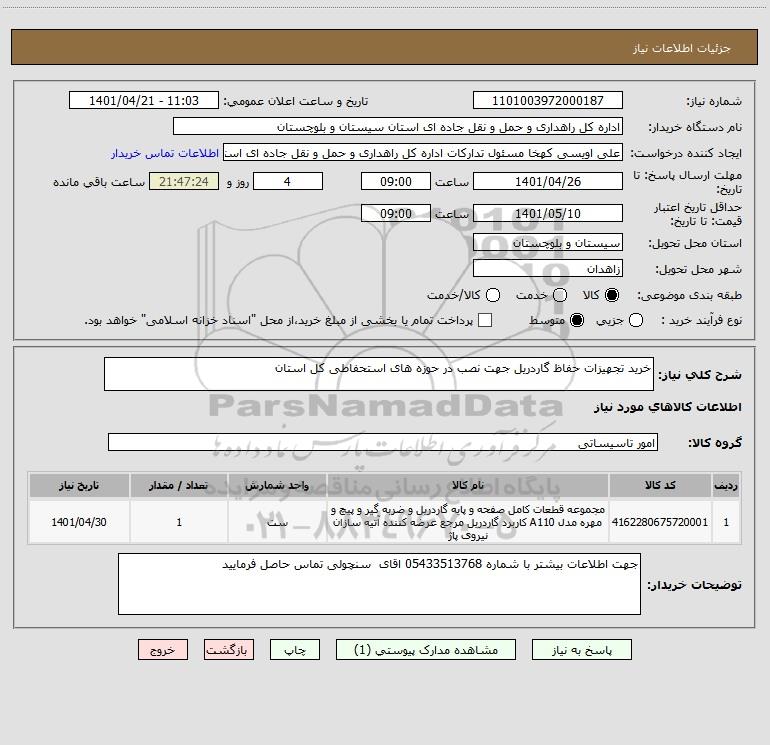This screenshot has width=770, height=745.
Task: Click the خروج exit button
Action: (x=163, y=650)
